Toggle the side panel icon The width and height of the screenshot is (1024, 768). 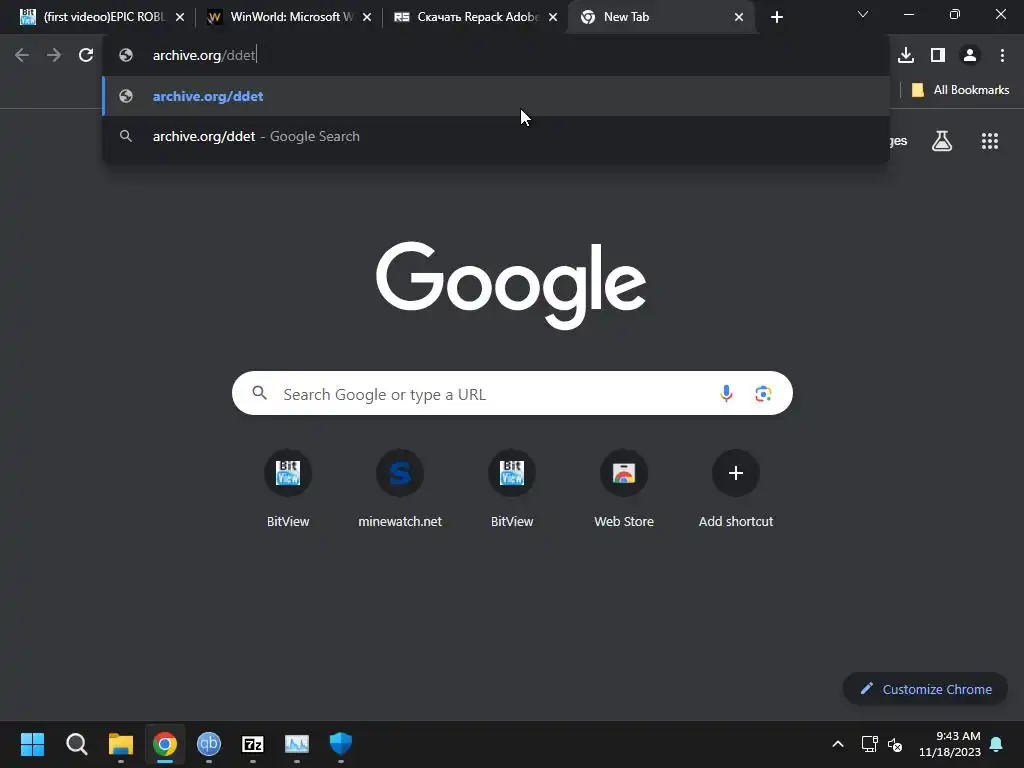coord(938,56)
